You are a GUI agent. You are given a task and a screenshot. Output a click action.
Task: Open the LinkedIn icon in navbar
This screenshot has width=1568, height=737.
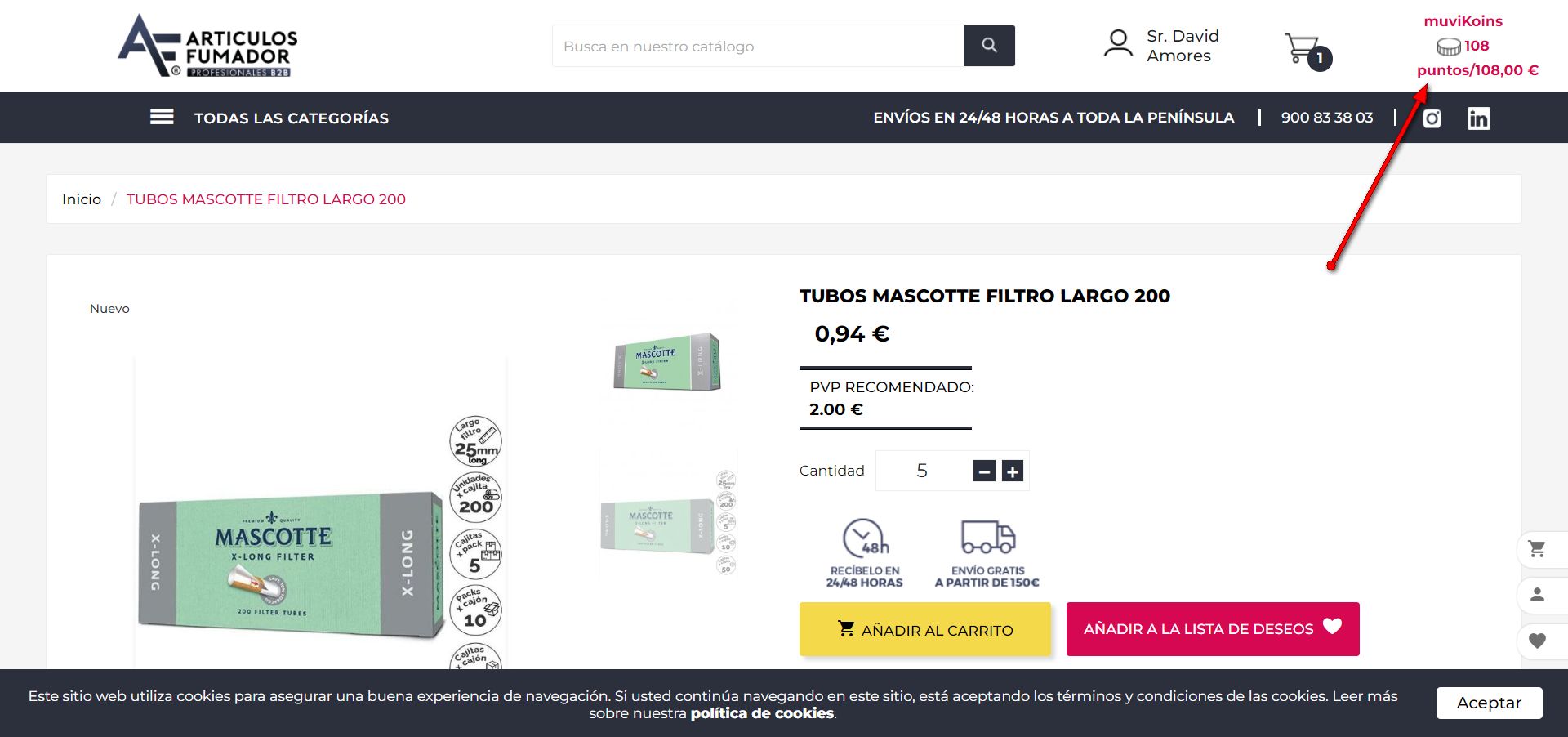(1478, 118)
